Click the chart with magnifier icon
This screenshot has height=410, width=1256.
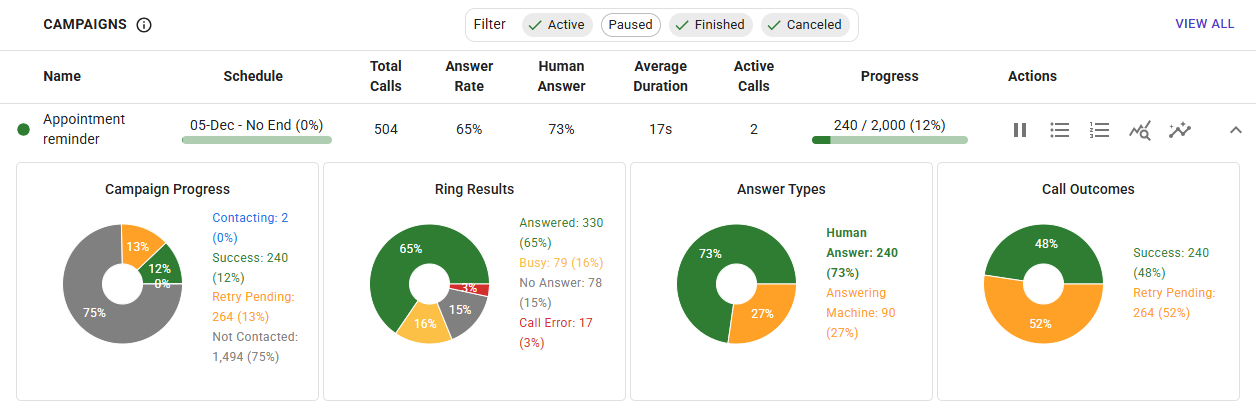tap(1140, 130)
